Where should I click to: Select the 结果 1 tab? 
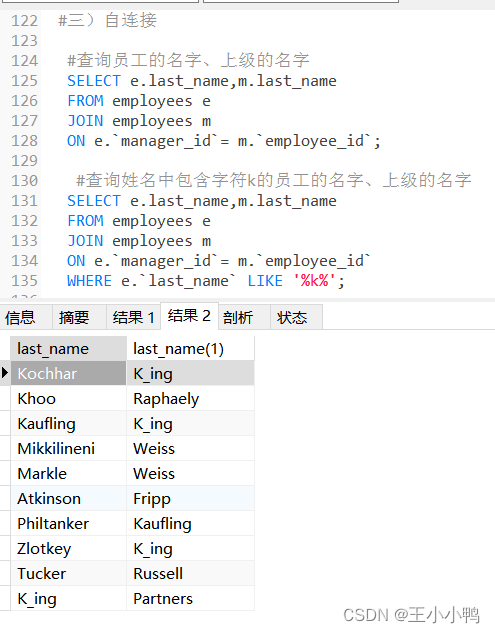pos(134,317)
